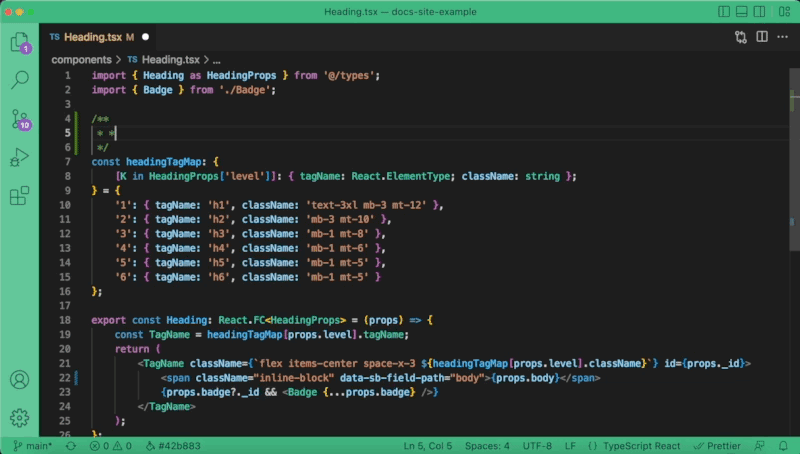Open the editor More Actions menu
Viewport: 800px width, 454px height.
pyautogui.click(x=782, y=37)
